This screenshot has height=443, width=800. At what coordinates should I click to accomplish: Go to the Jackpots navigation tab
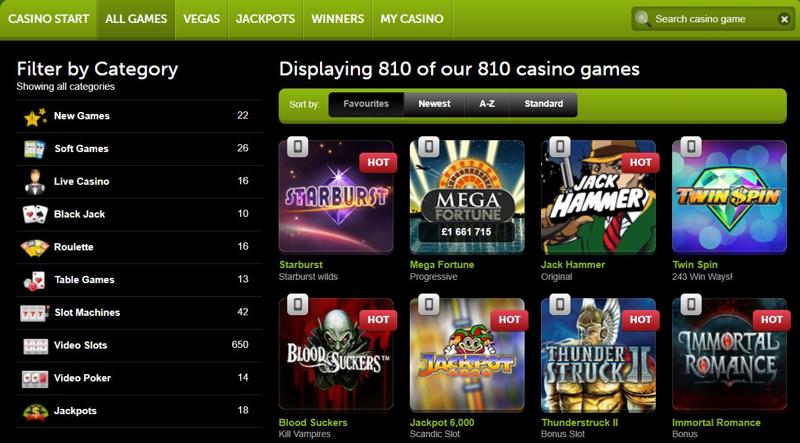pos(265,19)
